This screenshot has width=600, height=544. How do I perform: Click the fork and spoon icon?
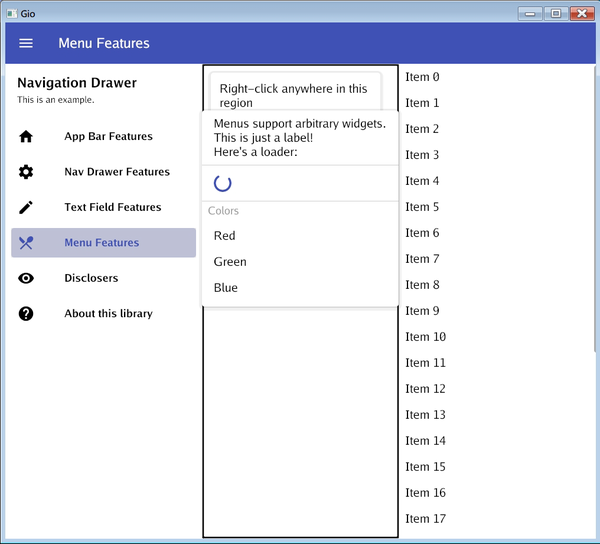coord(26,243)
